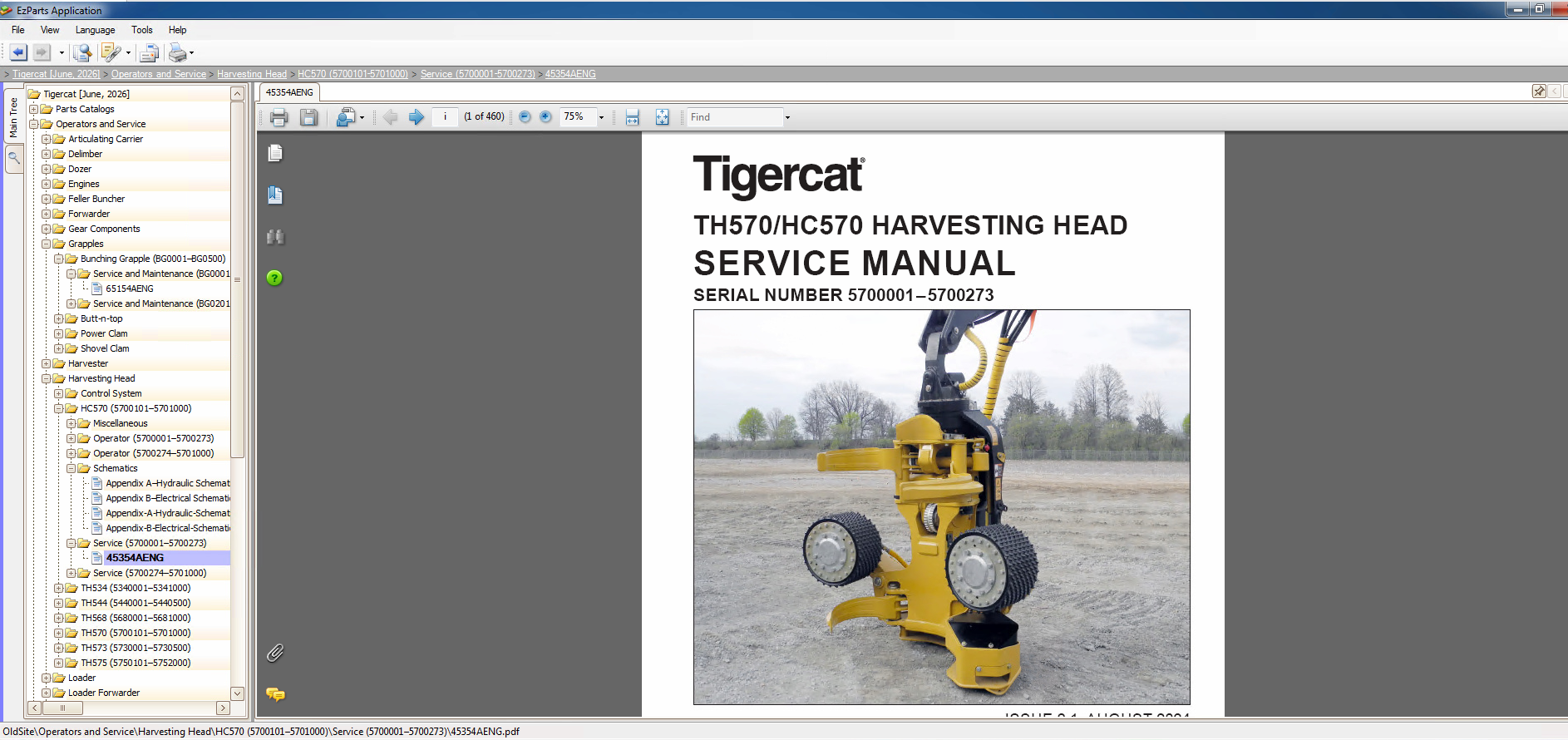Image resolution: width=1568 pixels, height=740 pixels.
Task: Collapse the Grapples tree node
Action: [47, 244]
